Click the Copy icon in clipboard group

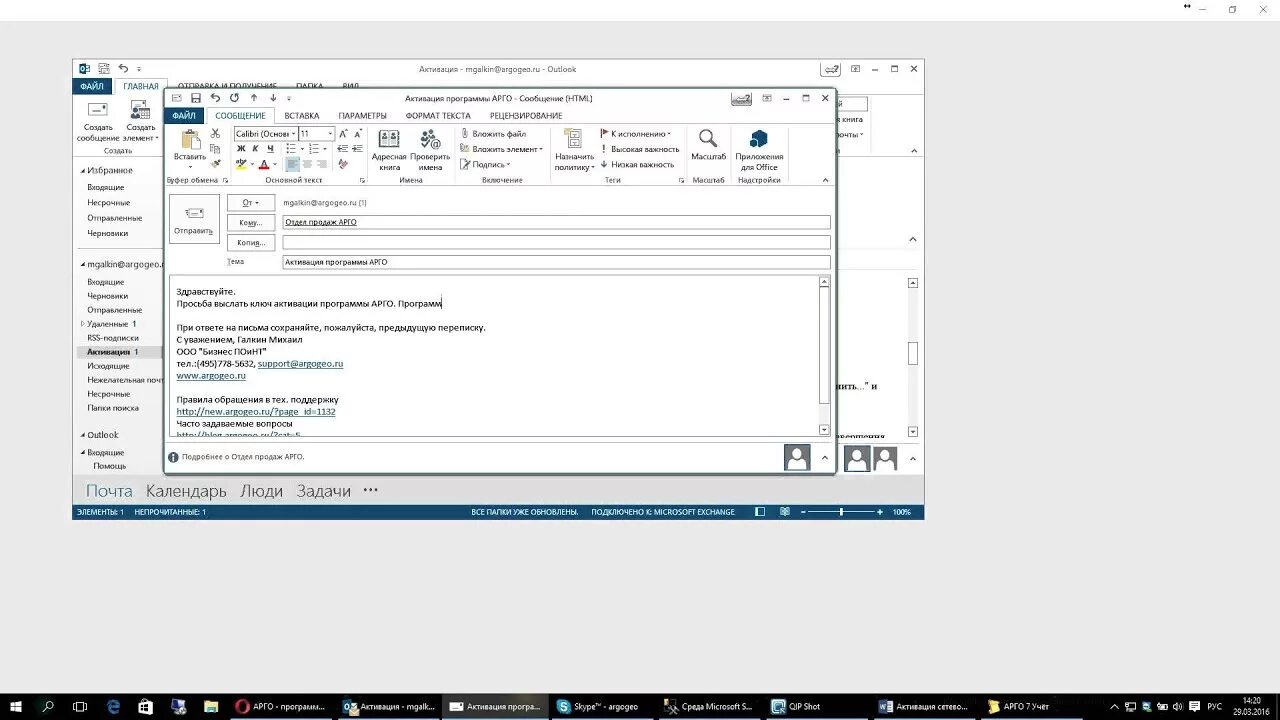coord(215,148)
